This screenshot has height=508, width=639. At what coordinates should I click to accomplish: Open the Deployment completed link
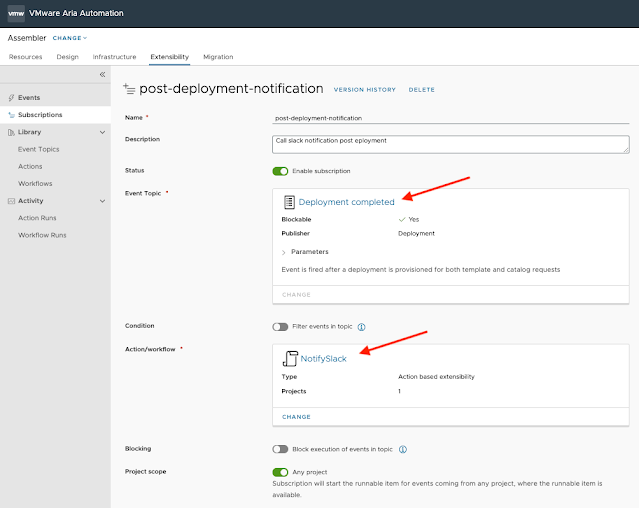pyautogui.click(x=346, y=202)
